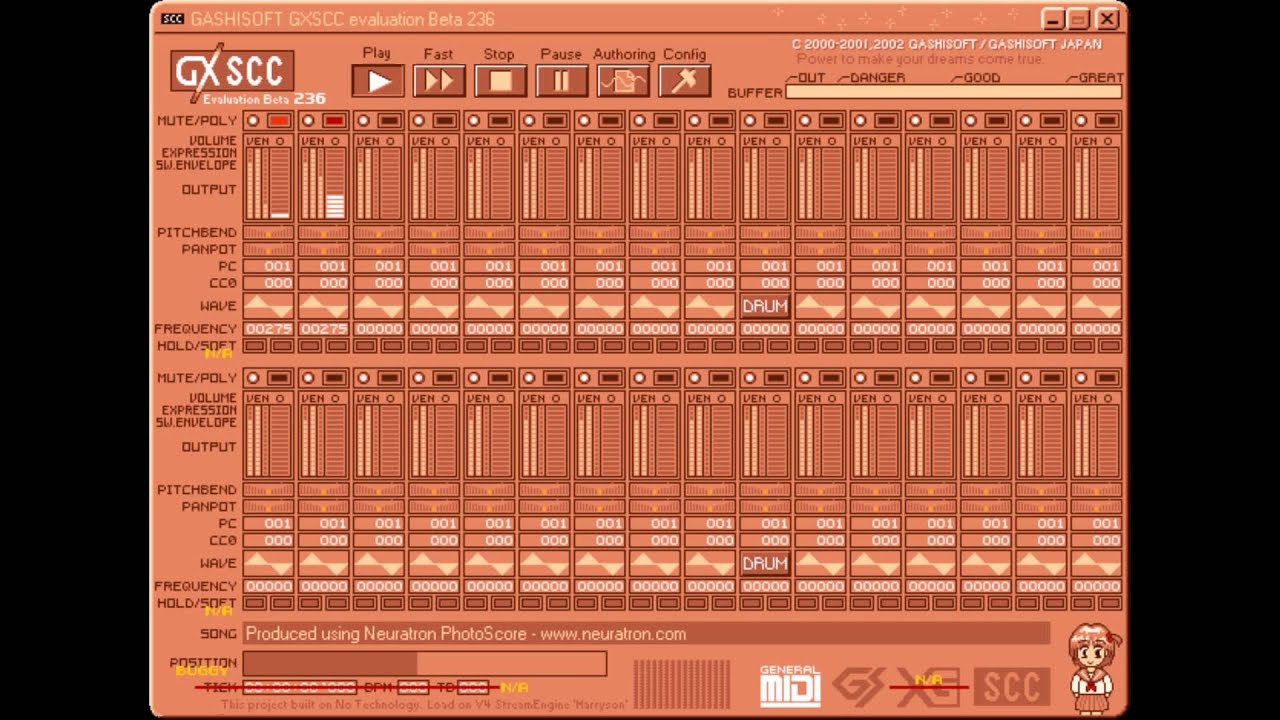The width and height of the screenshot is (1280, 720).
Task: Click the GS mode logo
Action: click(859, 686)
